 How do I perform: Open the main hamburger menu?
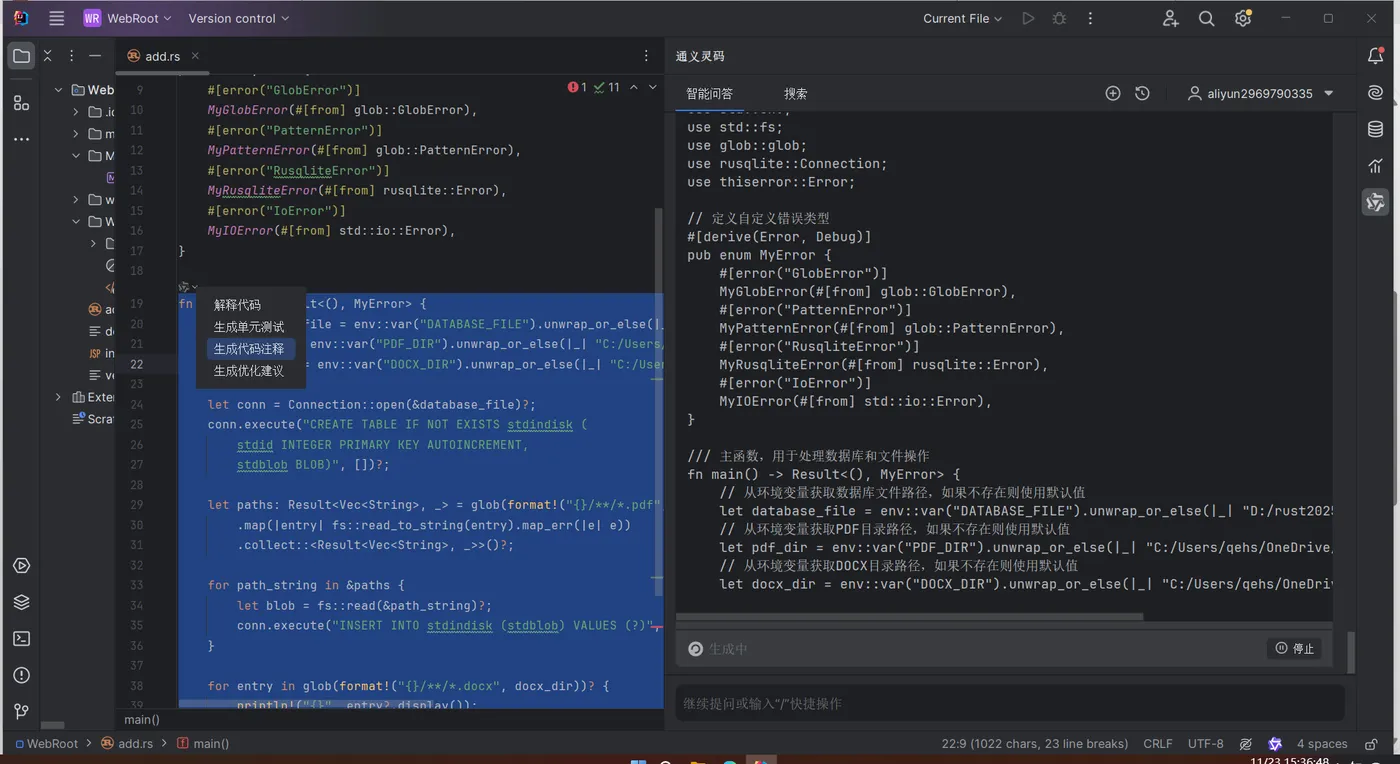57,18
